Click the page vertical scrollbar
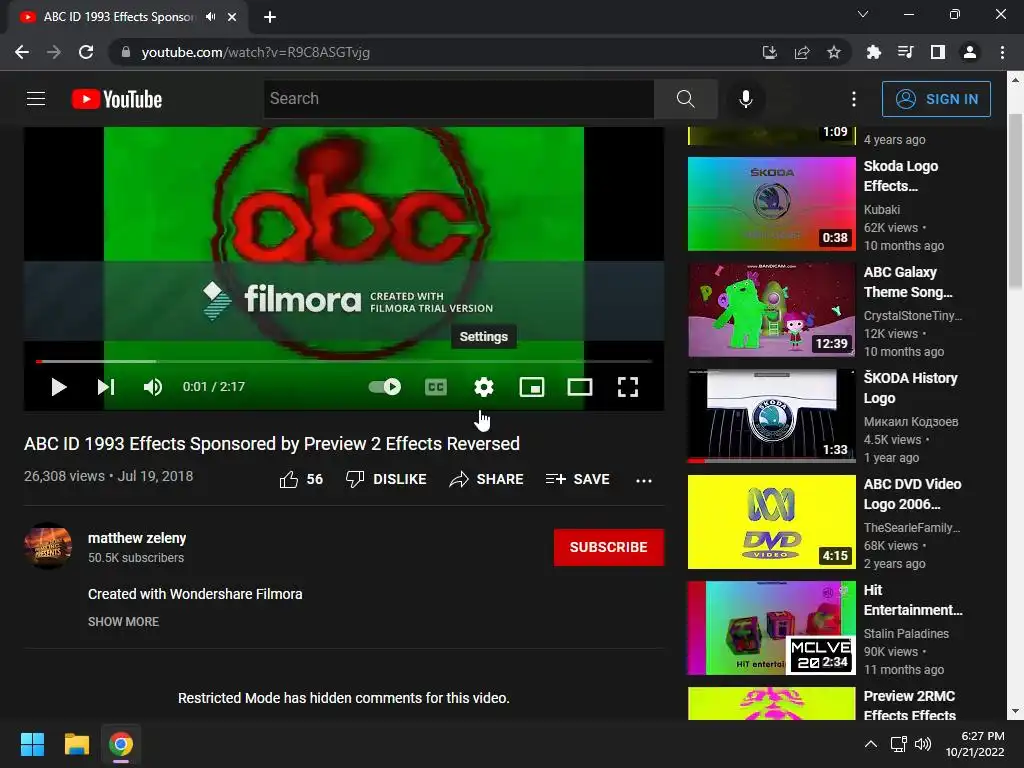The height and width of the screenshot is (768, 1024). 1016,201
